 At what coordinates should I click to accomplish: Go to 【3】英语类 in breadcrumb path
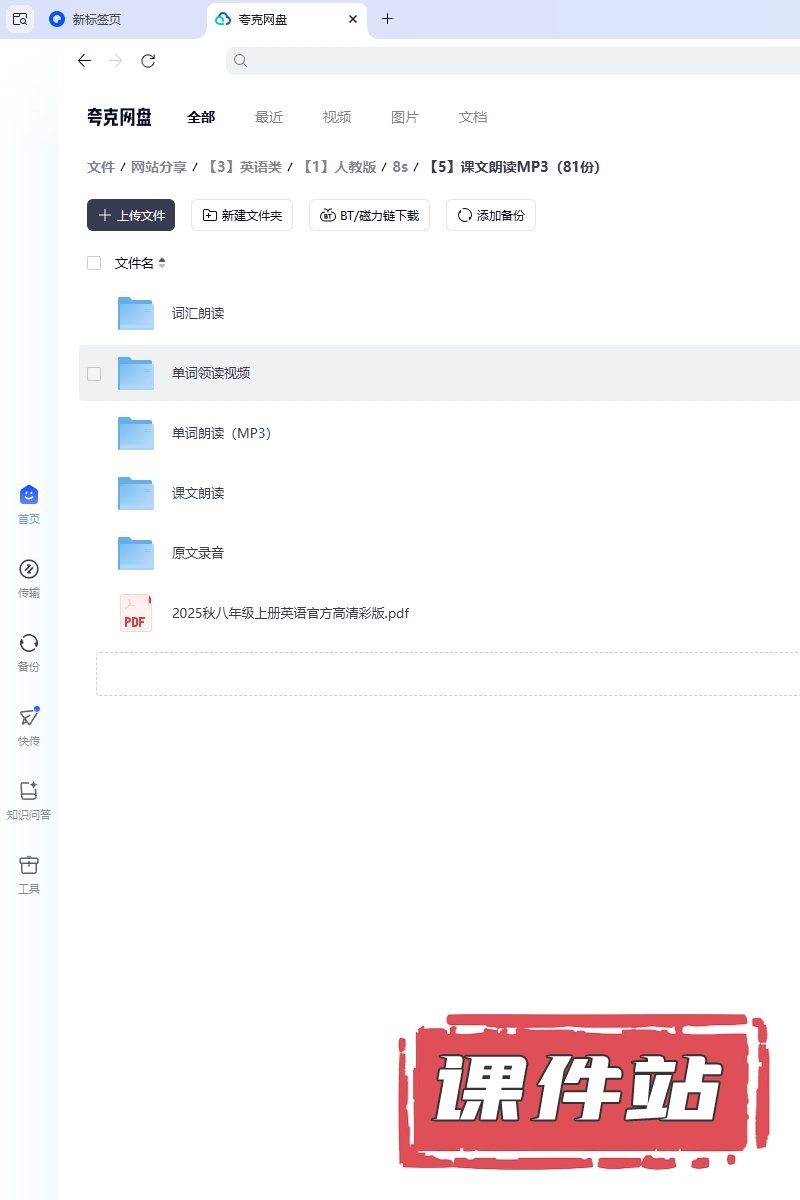click(x=243, y=167)
